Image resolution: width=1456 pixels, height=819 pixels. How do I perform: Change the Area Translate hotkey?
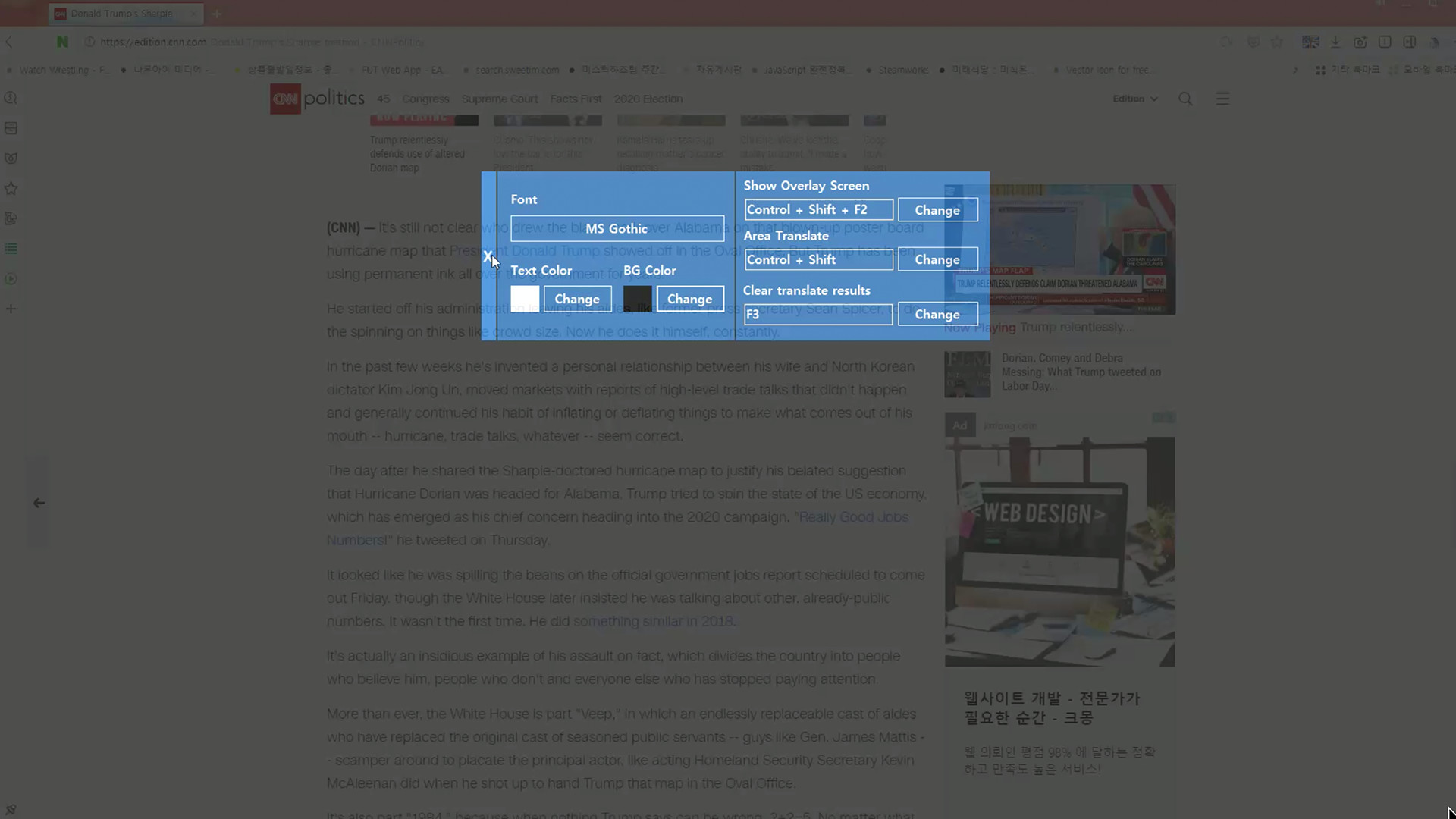pyautogui.click(x=937, y=259)
